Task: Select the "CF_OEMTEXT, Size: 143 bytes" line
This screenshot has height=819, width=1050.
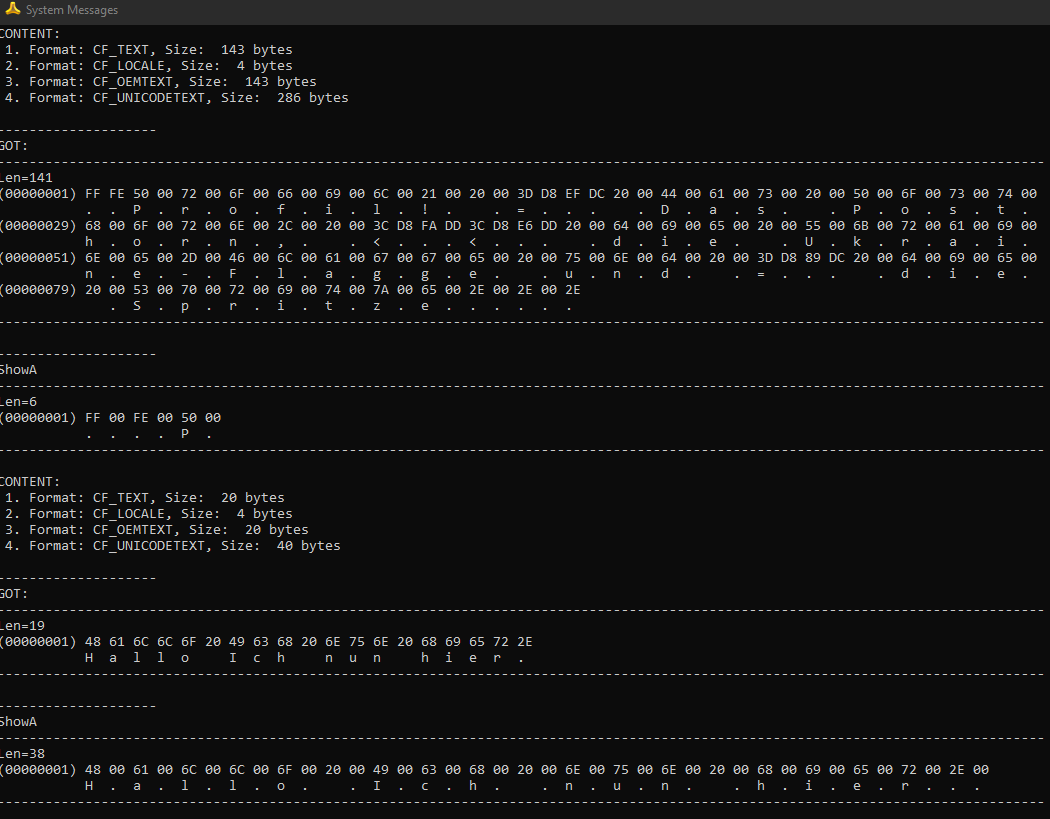Action: point(172,82)
